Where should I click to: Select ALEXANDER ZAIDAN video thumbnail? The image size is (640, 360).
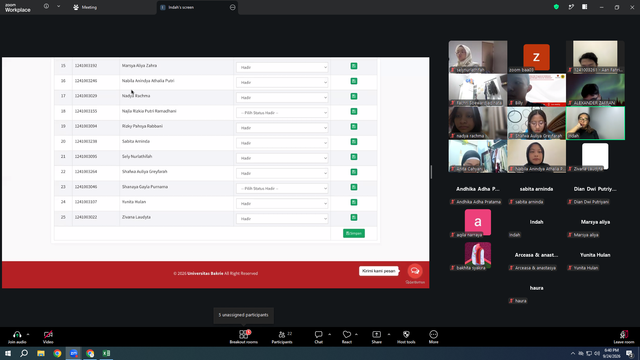click(x=595, y=90)
